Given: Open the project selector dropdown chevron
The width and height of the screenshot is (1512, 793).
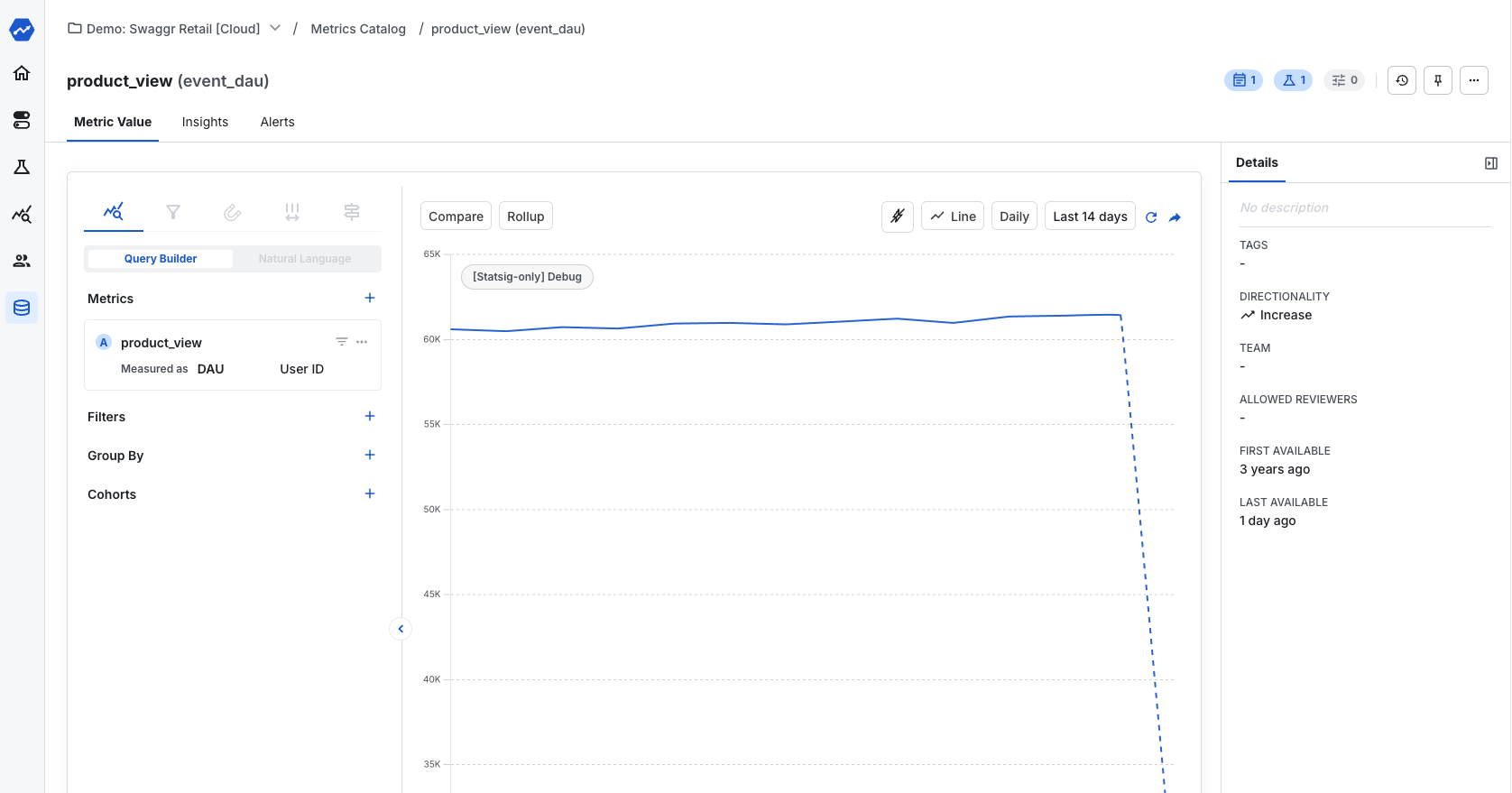Looking at the screenshot, I should click(x=275, y=28).
